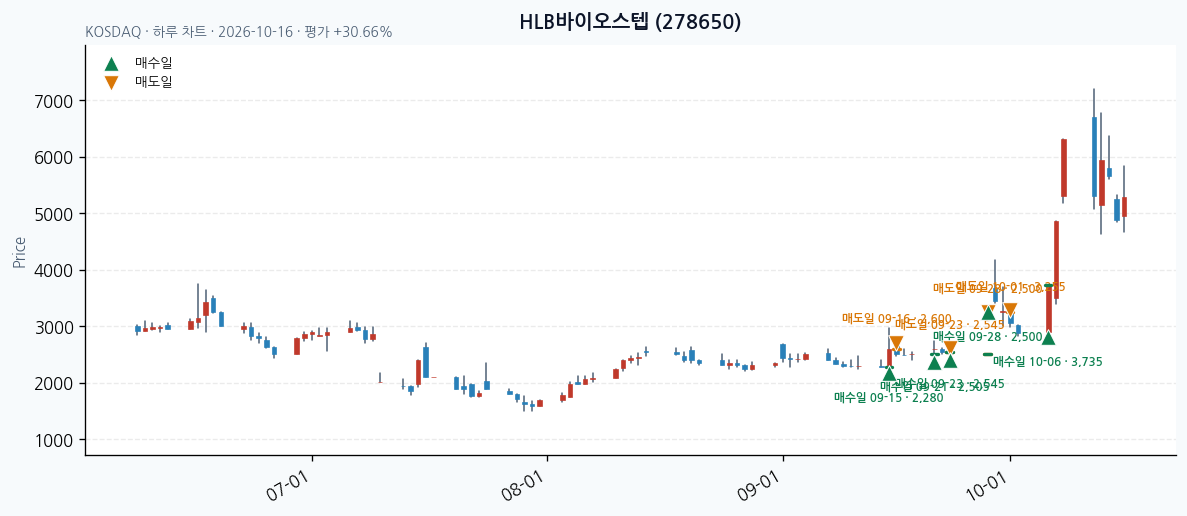The image size is (1187, 516).
Task: Click the annotation text 매수일 09-28 · 2,500
Action: pos(988,336)
